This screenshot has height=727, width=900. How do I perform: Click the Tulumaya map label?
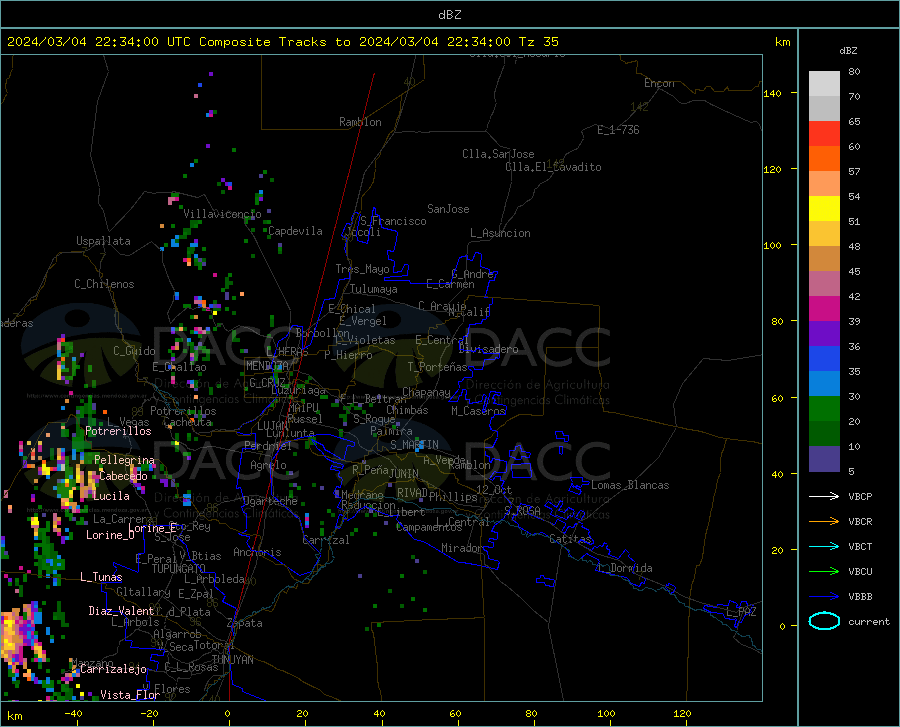(374, 289)
